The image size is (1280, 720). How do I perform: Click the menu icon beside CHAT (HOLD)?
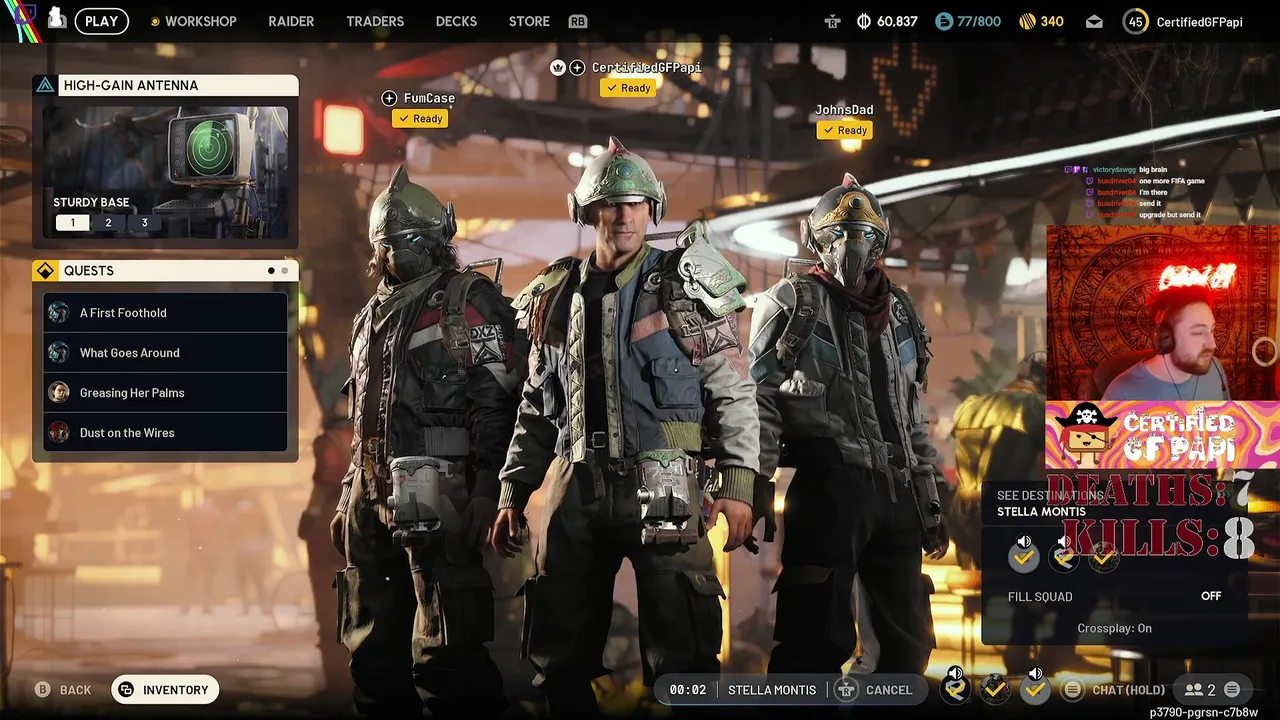1072,690
